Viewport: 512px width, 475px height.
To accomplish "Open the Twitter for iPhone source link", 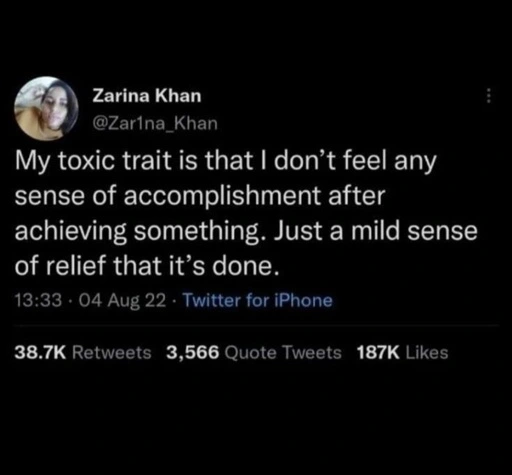I will [258, 300].
